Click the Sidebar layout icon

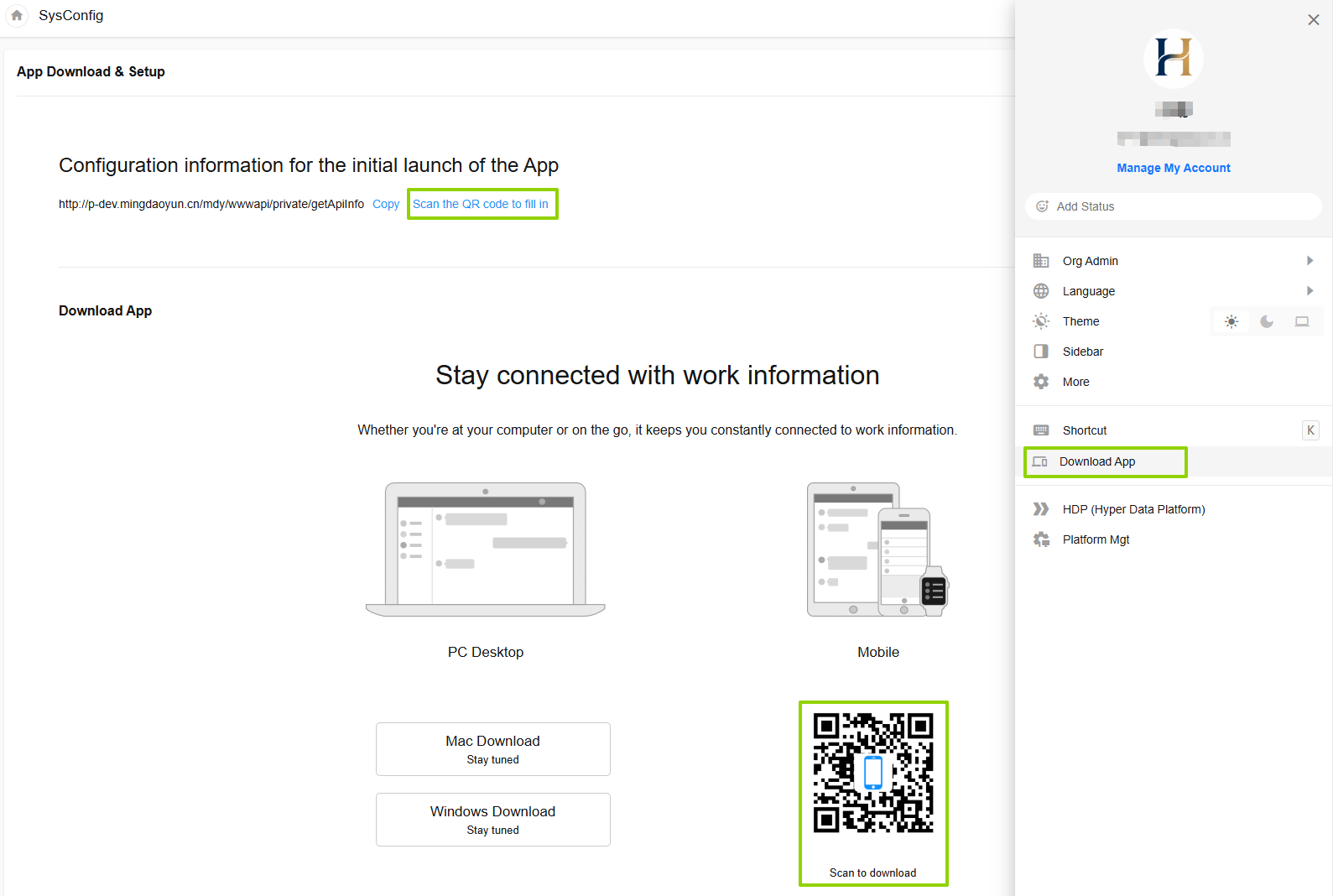[1041, 352]
